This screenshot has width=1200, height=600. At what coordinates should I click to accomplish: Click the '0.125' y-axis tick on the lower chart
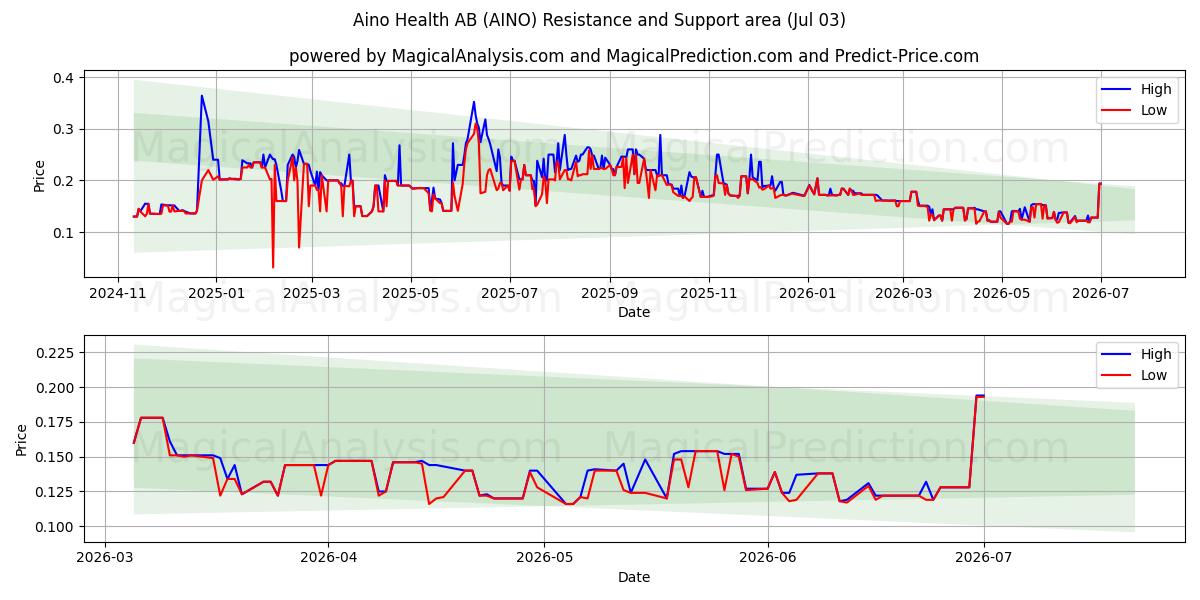(55, 492)
